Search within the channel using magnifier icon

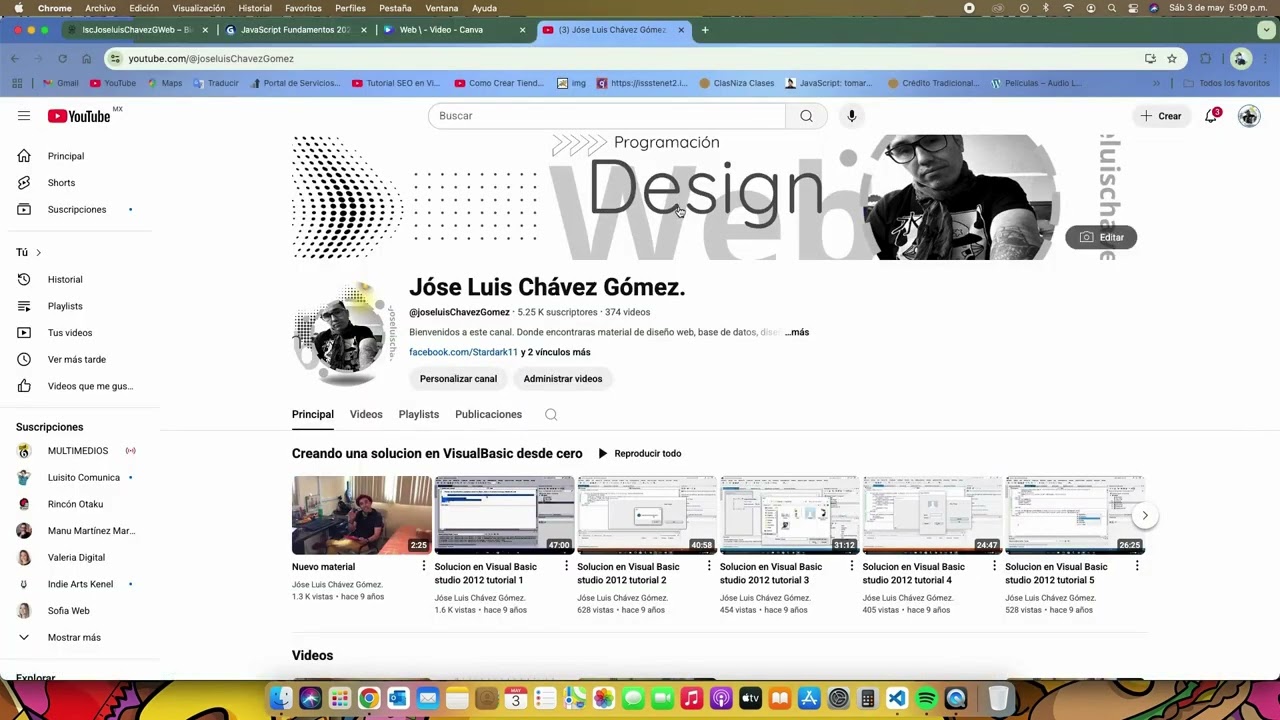(551, 415)
